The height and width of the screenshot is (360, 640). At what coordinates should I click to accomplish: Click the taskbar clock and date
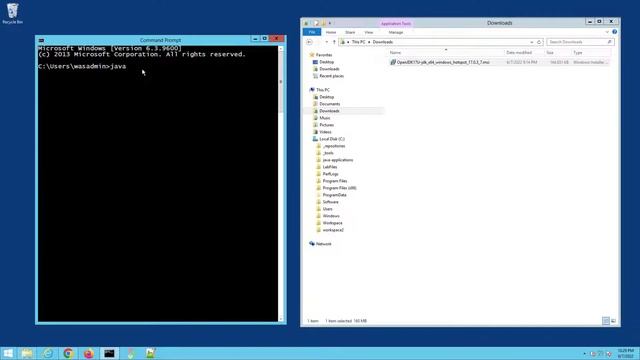click(625, 353)
